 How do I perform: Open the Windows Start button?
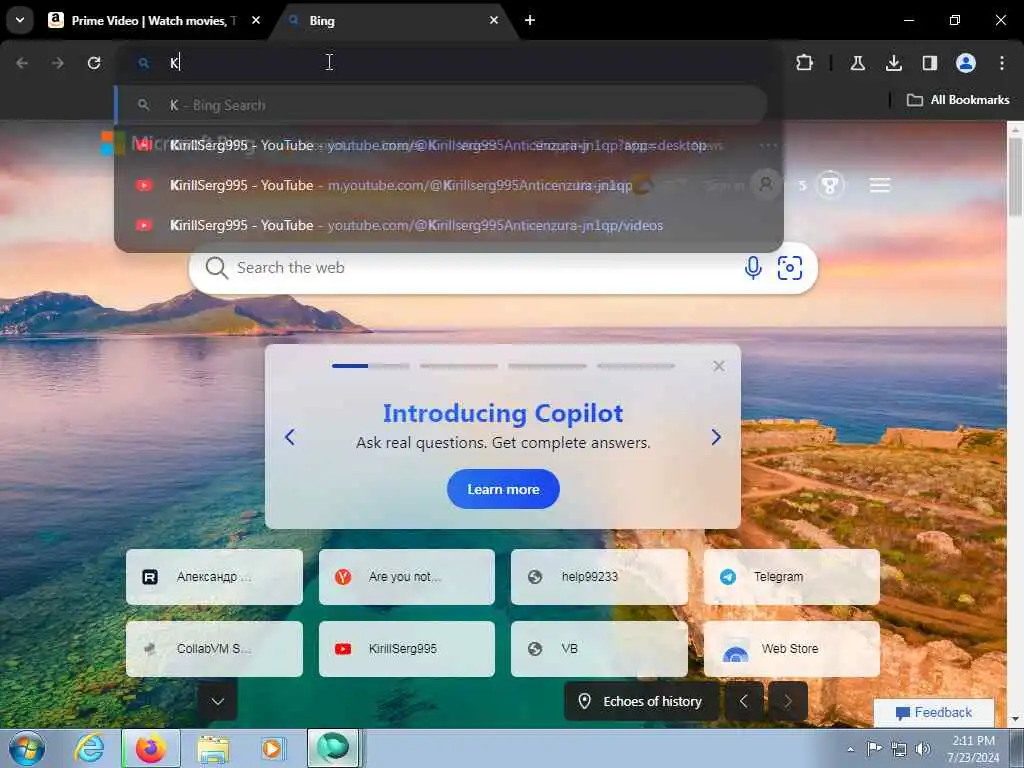[27, 748]
